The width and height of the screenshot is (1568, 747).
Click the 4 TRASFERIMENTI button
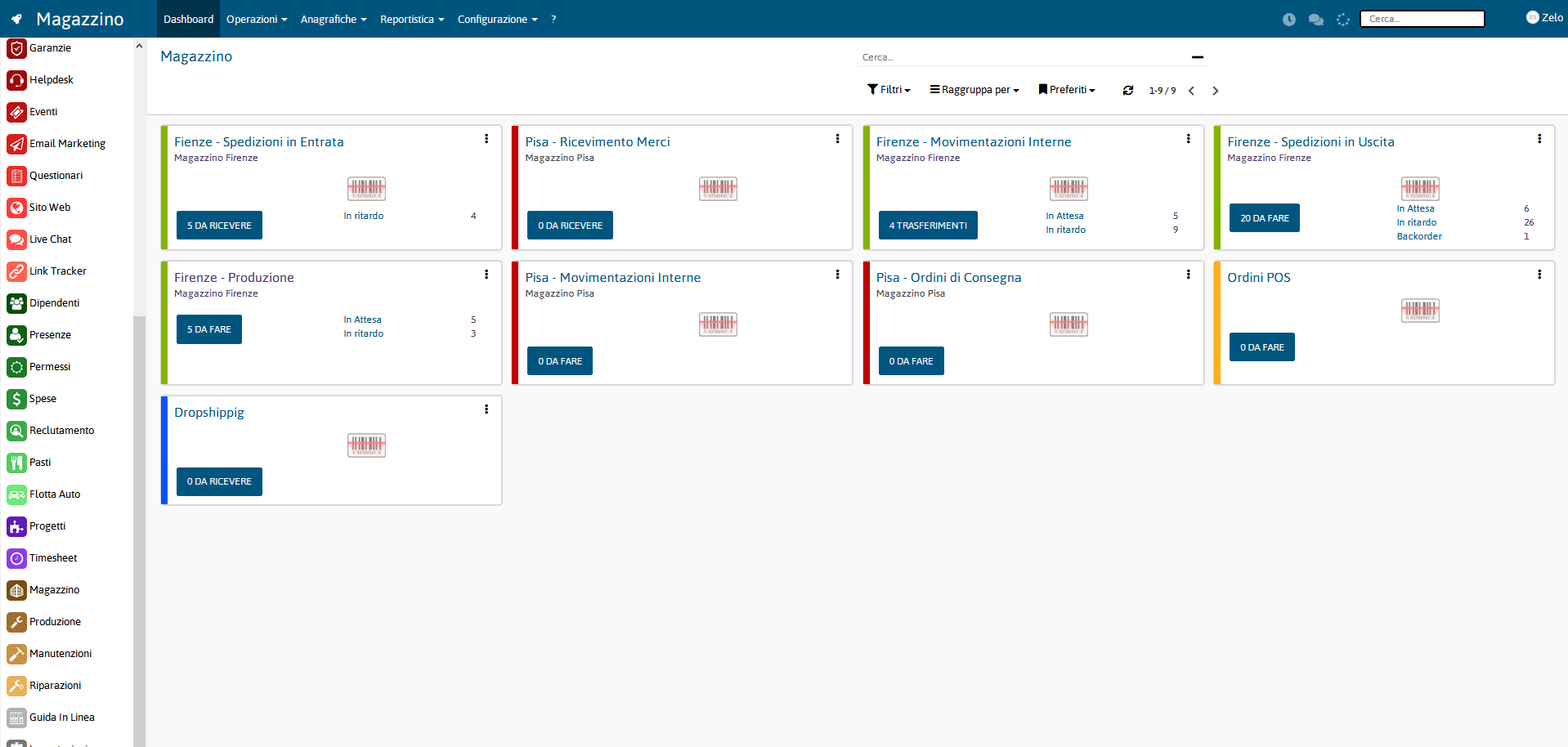point(928,226)
